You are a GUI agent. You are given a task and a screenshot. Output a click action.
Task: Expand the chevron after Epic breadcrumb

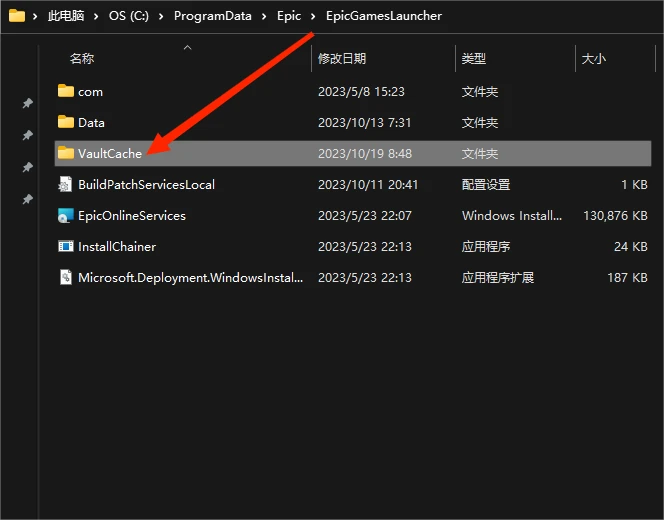(x=313, y=17)
